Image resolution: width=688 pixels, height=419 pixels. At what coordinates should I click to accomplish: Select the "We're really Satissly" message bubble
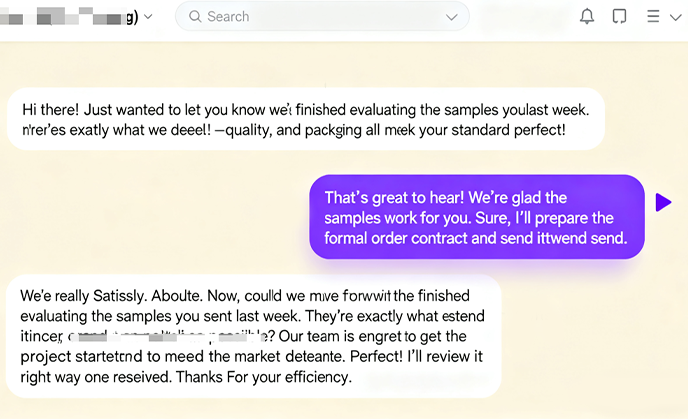[254, 336]
